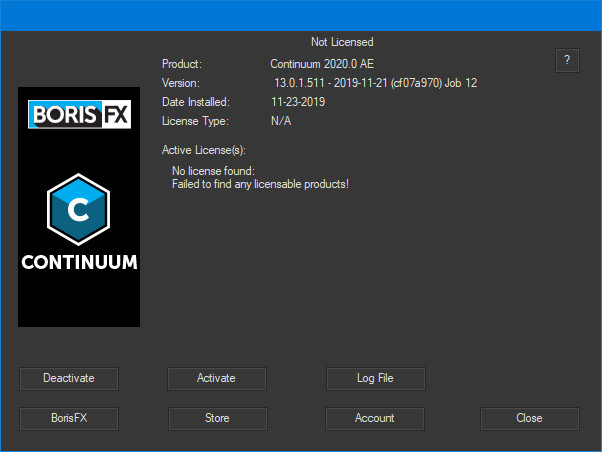Open help with the question mark button
This screenshot has width=602, height=452.
[567, 60]
